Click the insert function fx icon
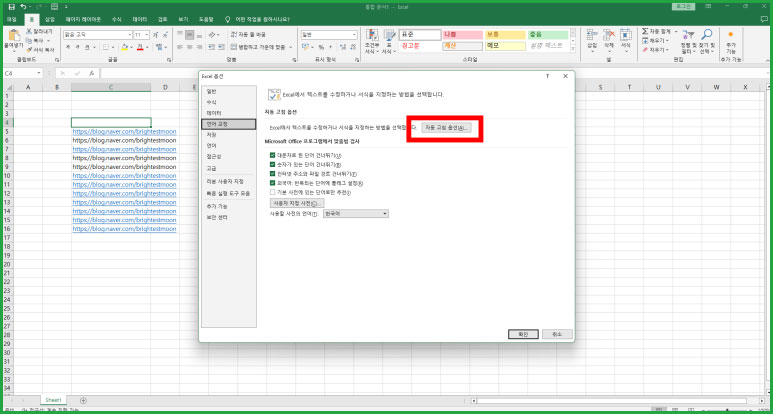The width and height of the screenshot is (773, 414). tap(92, 73)
